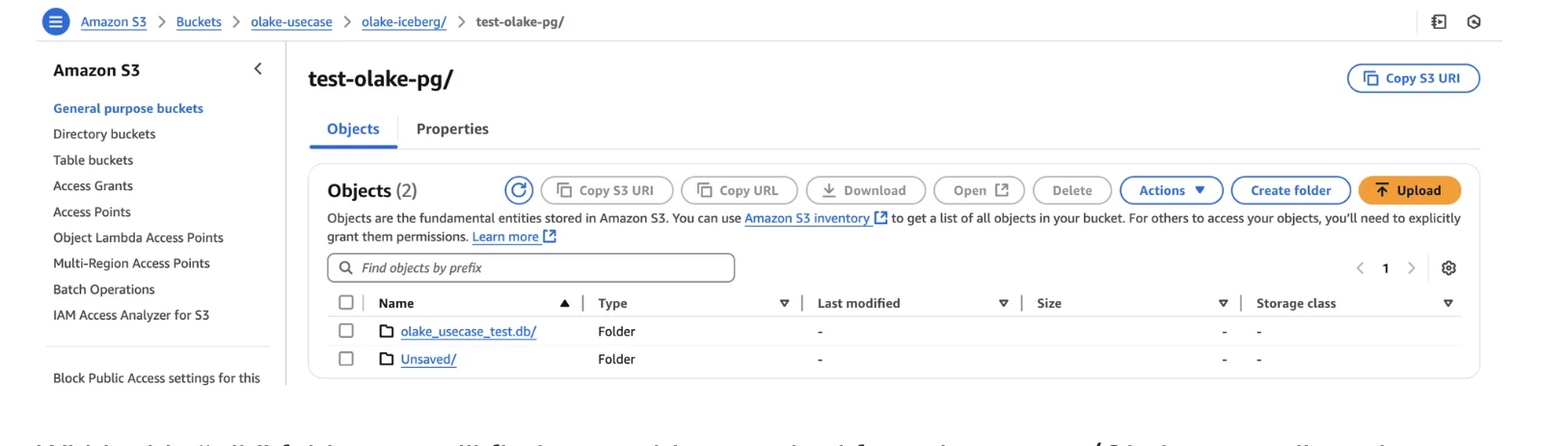
Task: Click the Upload button
Action: coord(1409,190)
